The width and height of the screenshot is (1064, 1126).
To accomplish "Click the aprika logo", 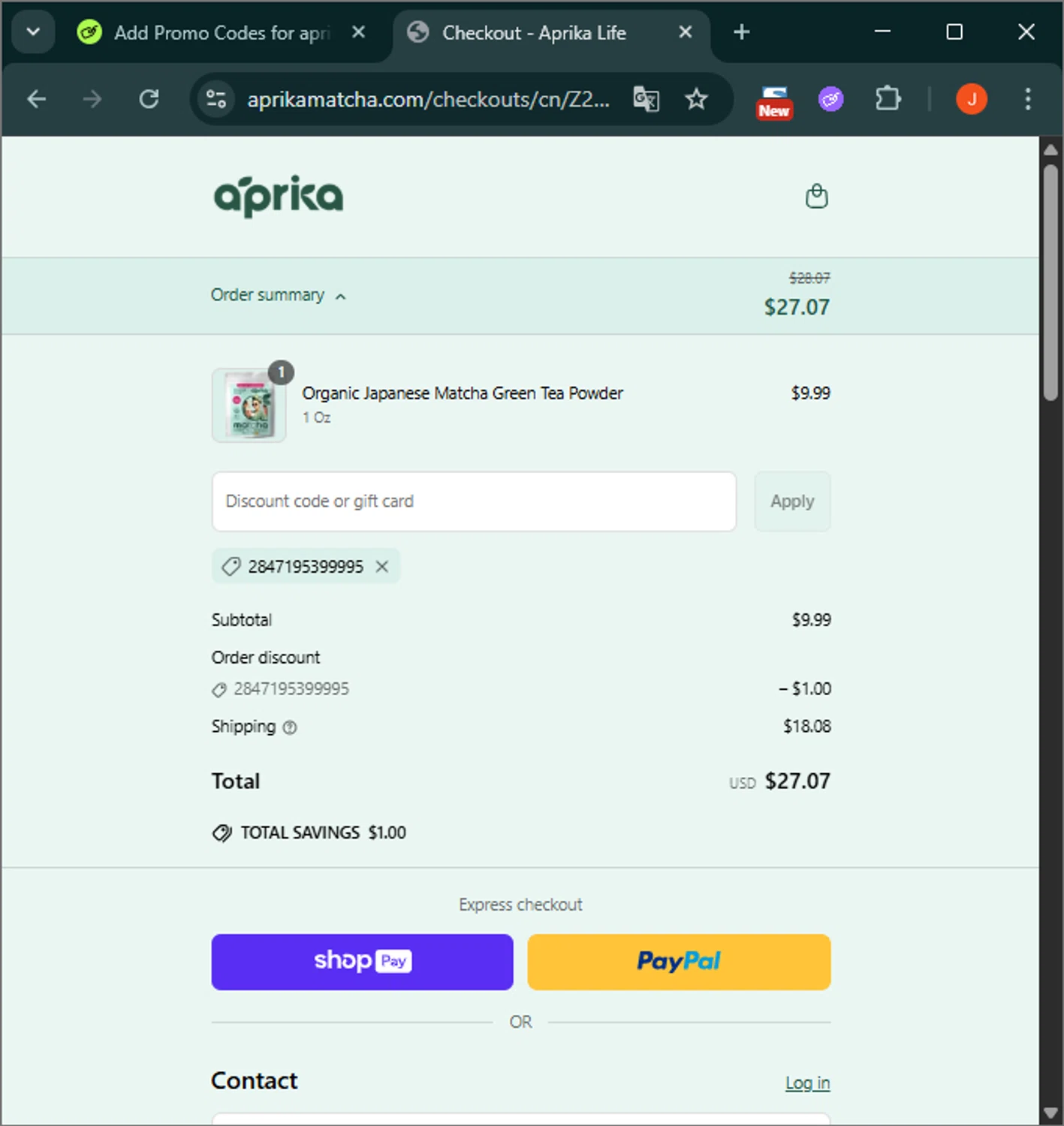I will (279, 197).
